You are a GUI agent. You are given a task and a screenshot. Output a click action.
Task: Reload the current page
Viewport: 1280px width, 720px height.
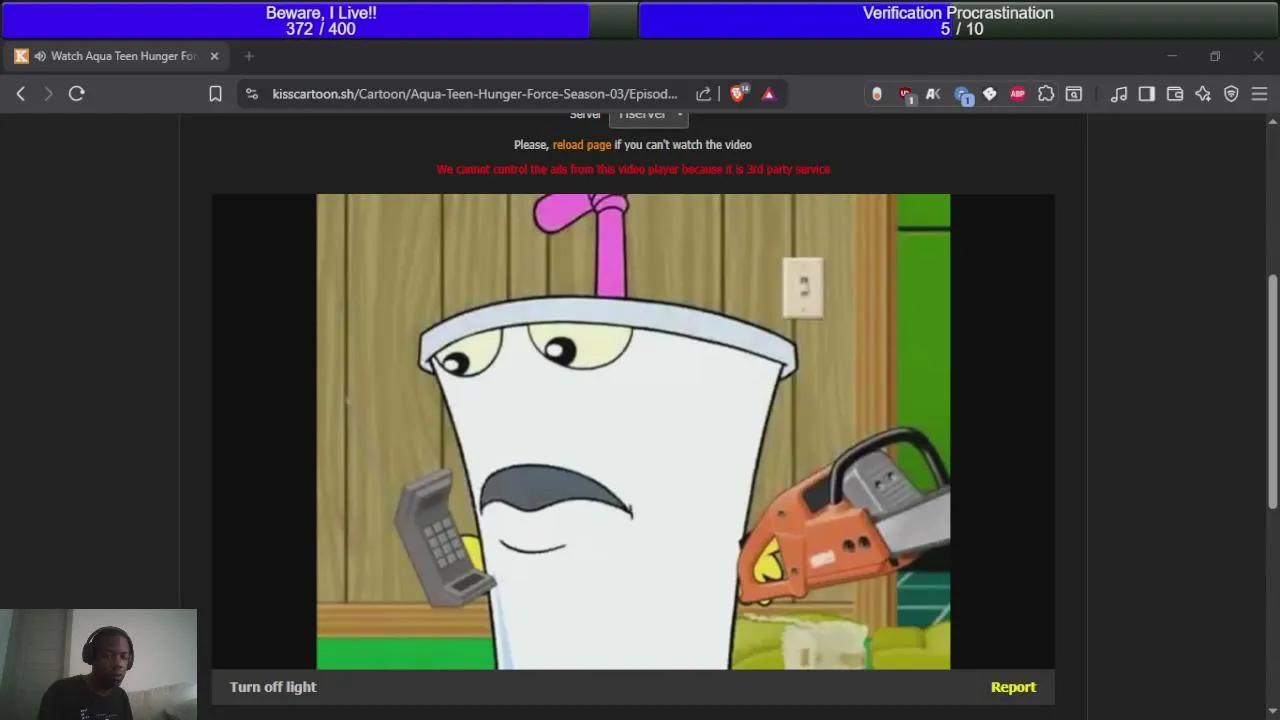coord(77,94)
